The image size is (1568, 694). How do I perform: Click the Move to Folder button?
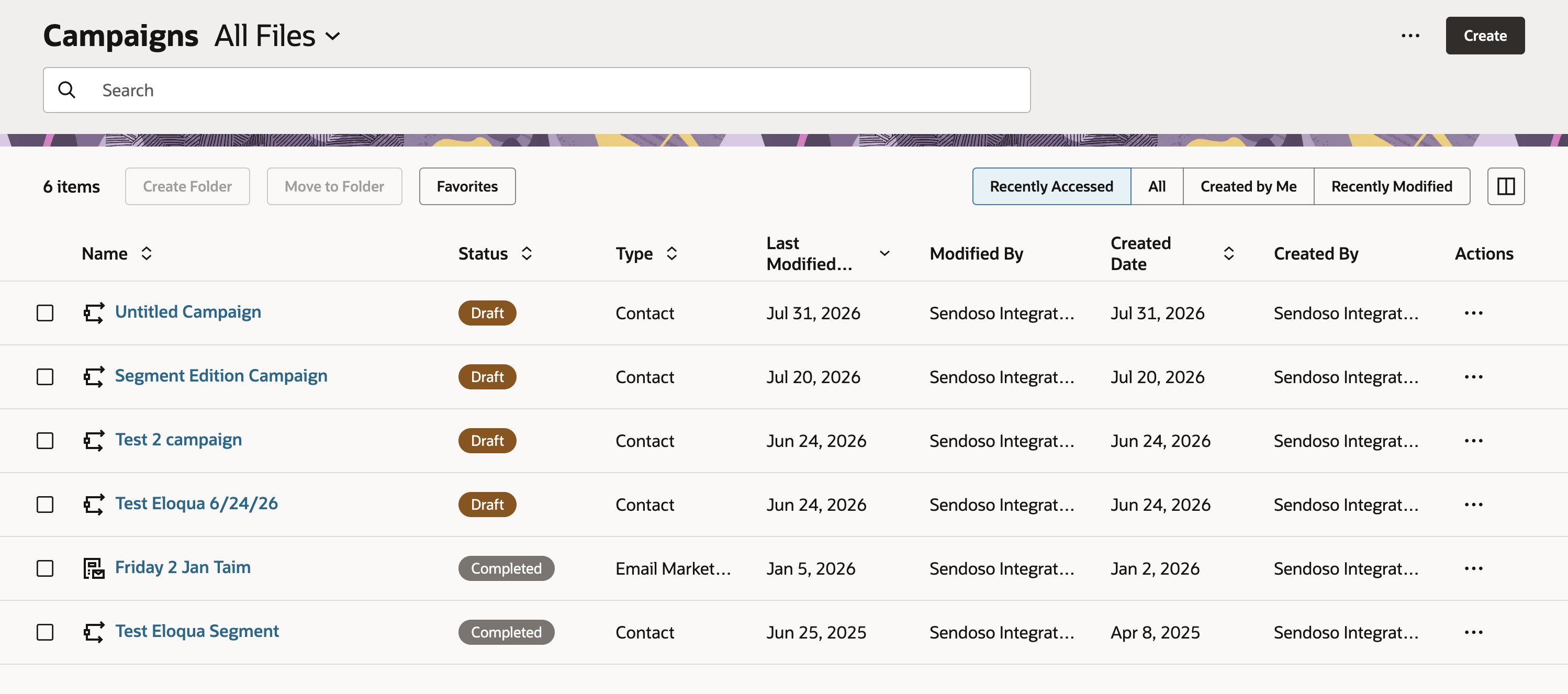[334, 186]
